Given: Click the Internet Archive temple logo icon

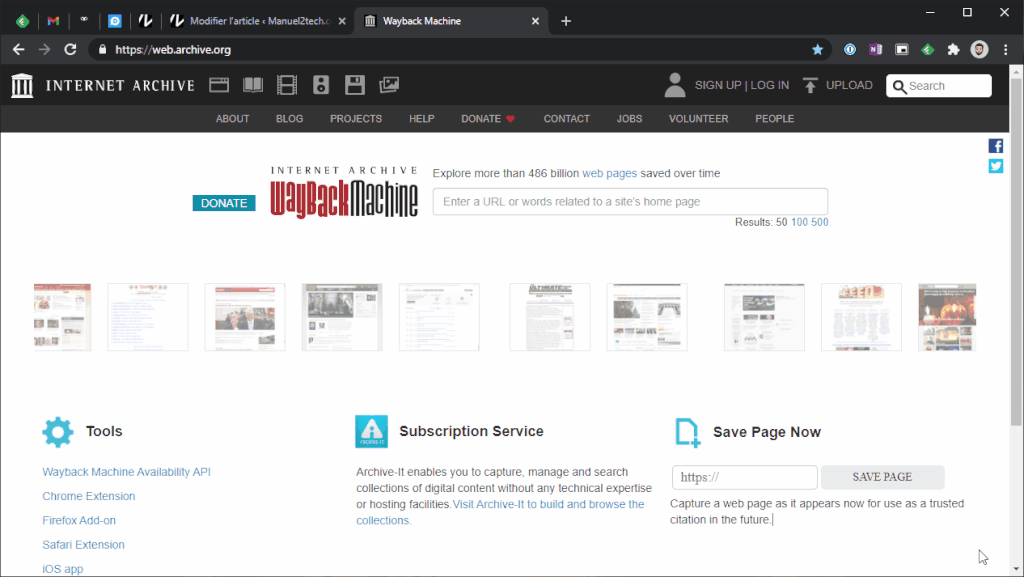Looking at the screenshot, I should click(22, 86).
